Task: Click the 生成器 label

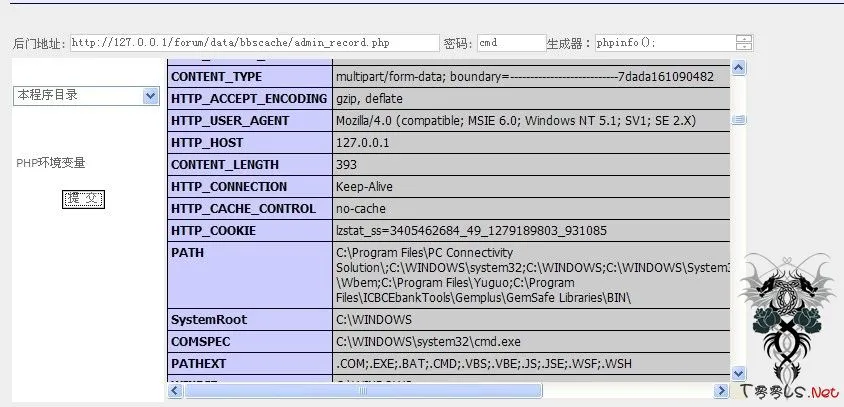Action: 569,44
